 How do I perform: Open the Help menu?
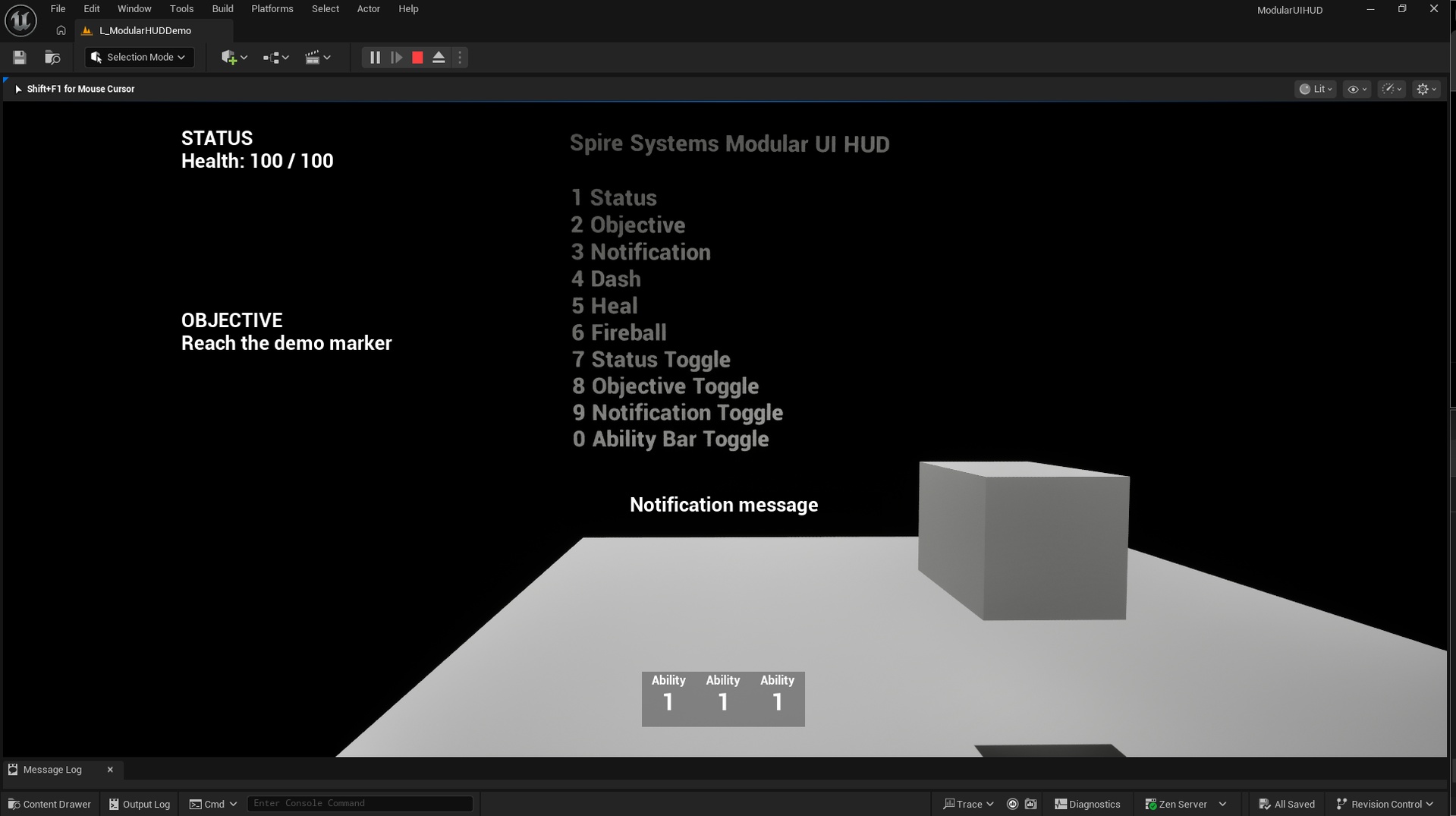click(x=408, y=9)
